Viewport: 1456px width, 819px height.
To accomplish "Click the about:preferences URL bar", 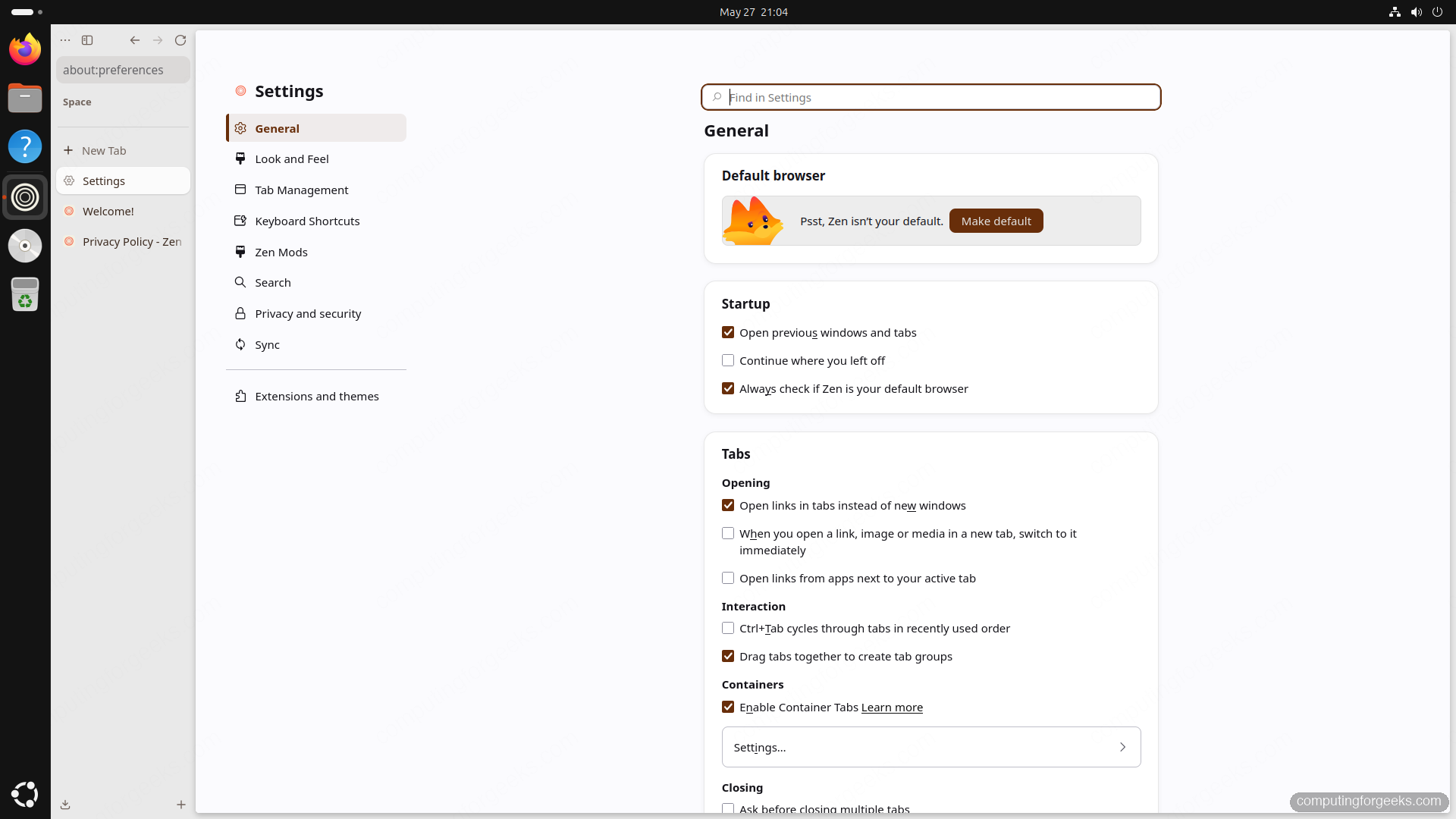I will click(123, 70).
